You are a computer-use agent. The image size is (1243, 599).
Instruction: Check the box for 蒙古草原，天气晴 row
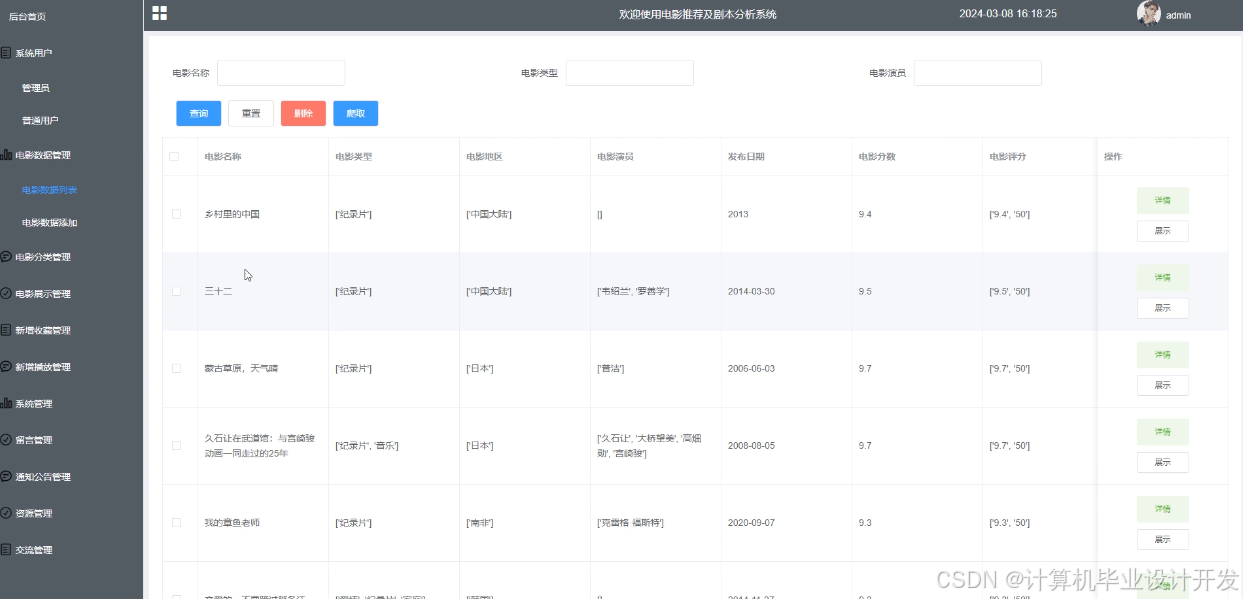pos(176,368)
